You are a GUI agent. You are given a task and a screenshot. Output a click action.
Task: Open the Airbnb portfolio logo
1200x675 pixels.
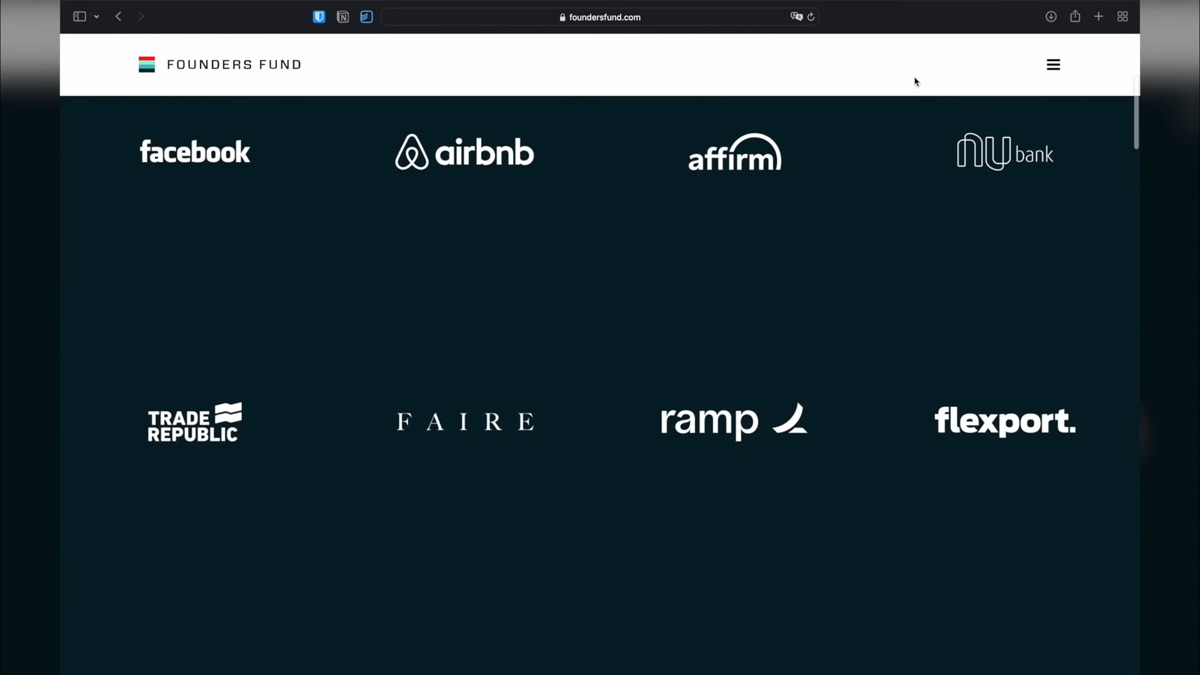tap(465, 152)
